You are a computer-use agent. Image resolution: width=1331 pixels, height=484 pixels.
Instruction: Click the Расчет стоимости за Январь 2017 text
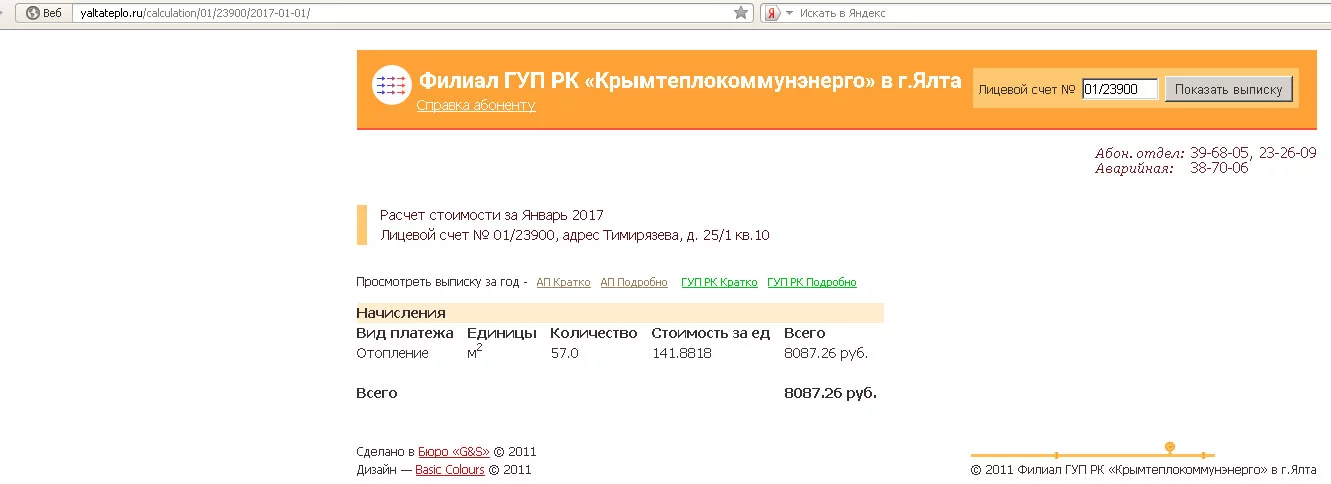tap(492, 215)
